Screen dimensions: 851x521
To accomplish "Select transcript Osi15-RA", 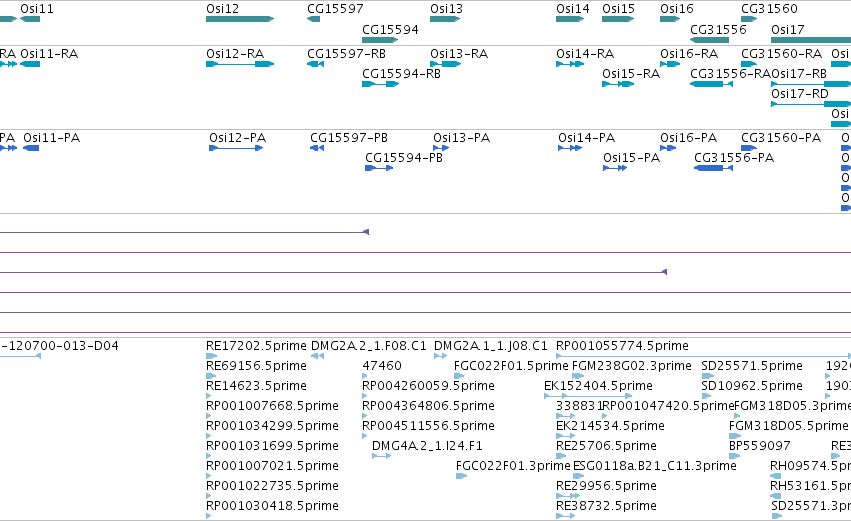I will [618, 84].
